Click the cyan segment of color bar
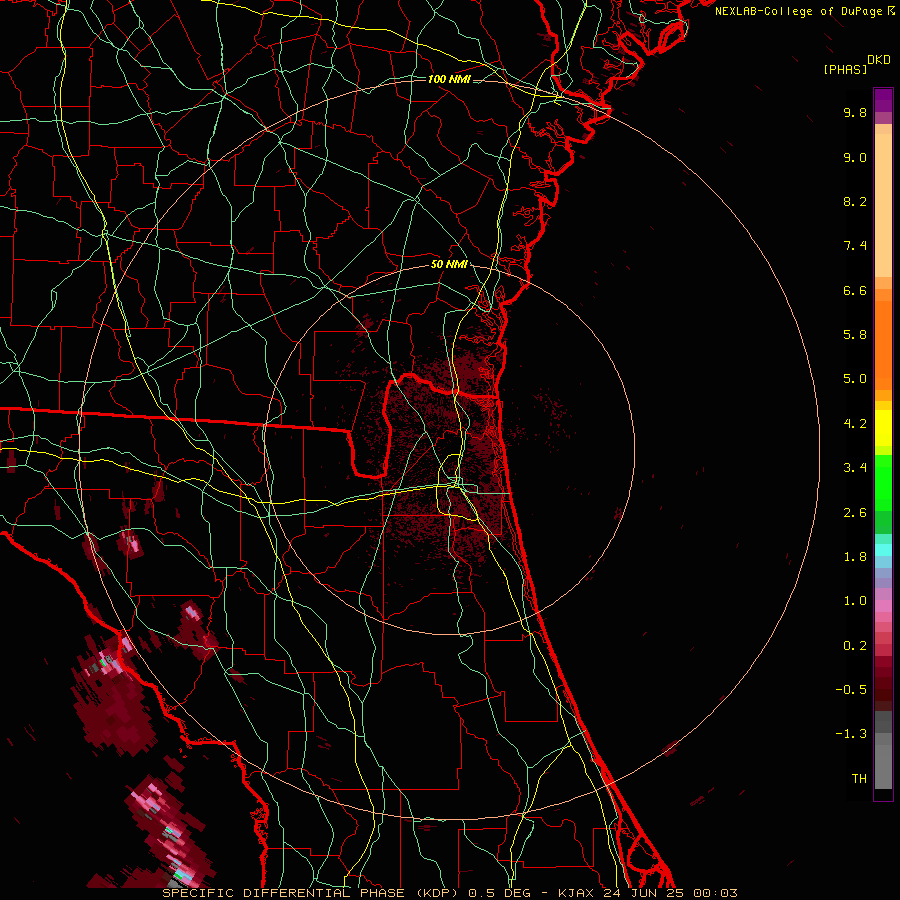Screen dimensions: 900x900 [883, 550]
